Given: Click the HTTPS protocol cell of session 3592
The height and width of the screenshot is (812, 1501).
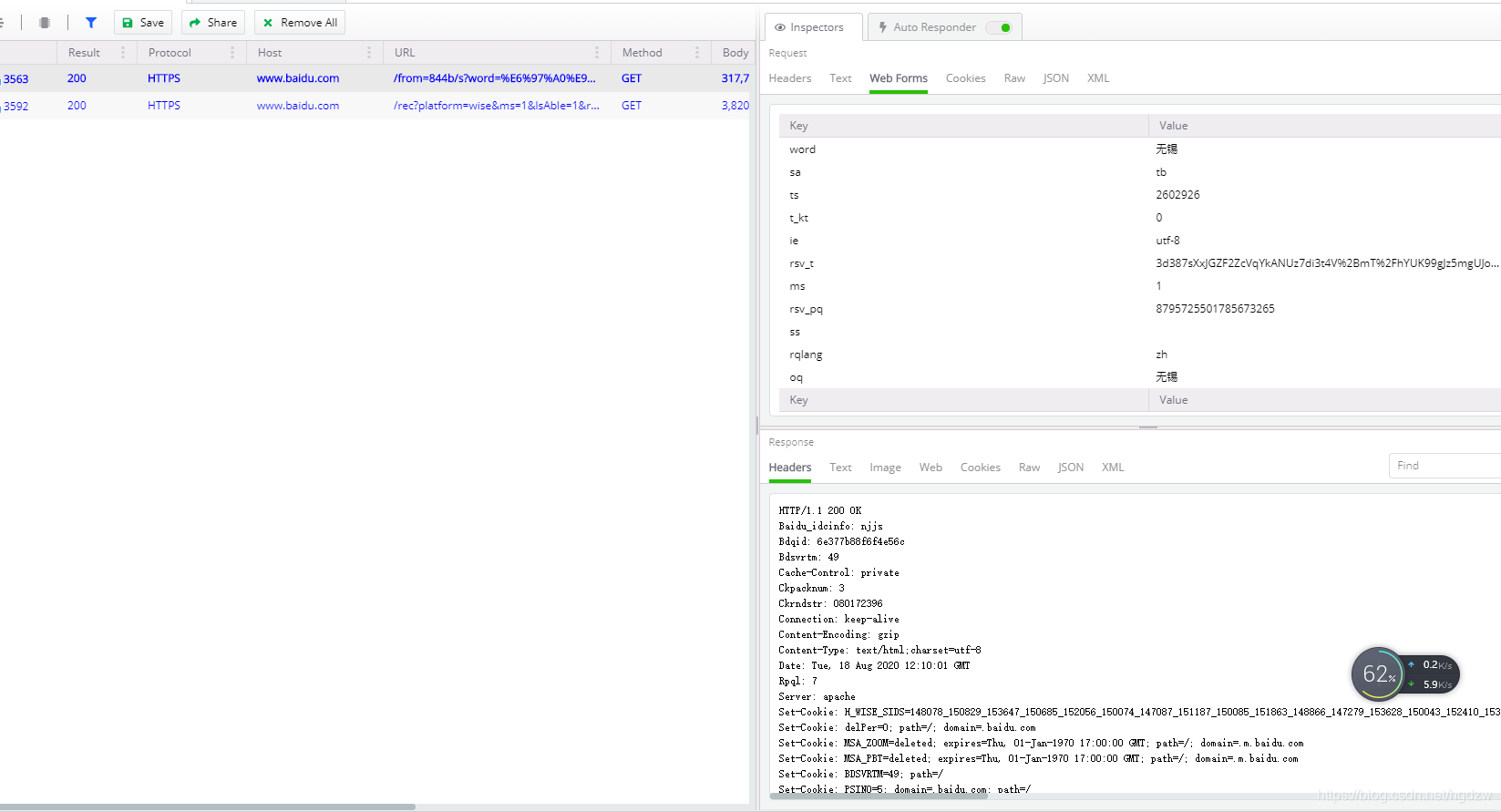Looking at the screenshot, I should (164, 106).
